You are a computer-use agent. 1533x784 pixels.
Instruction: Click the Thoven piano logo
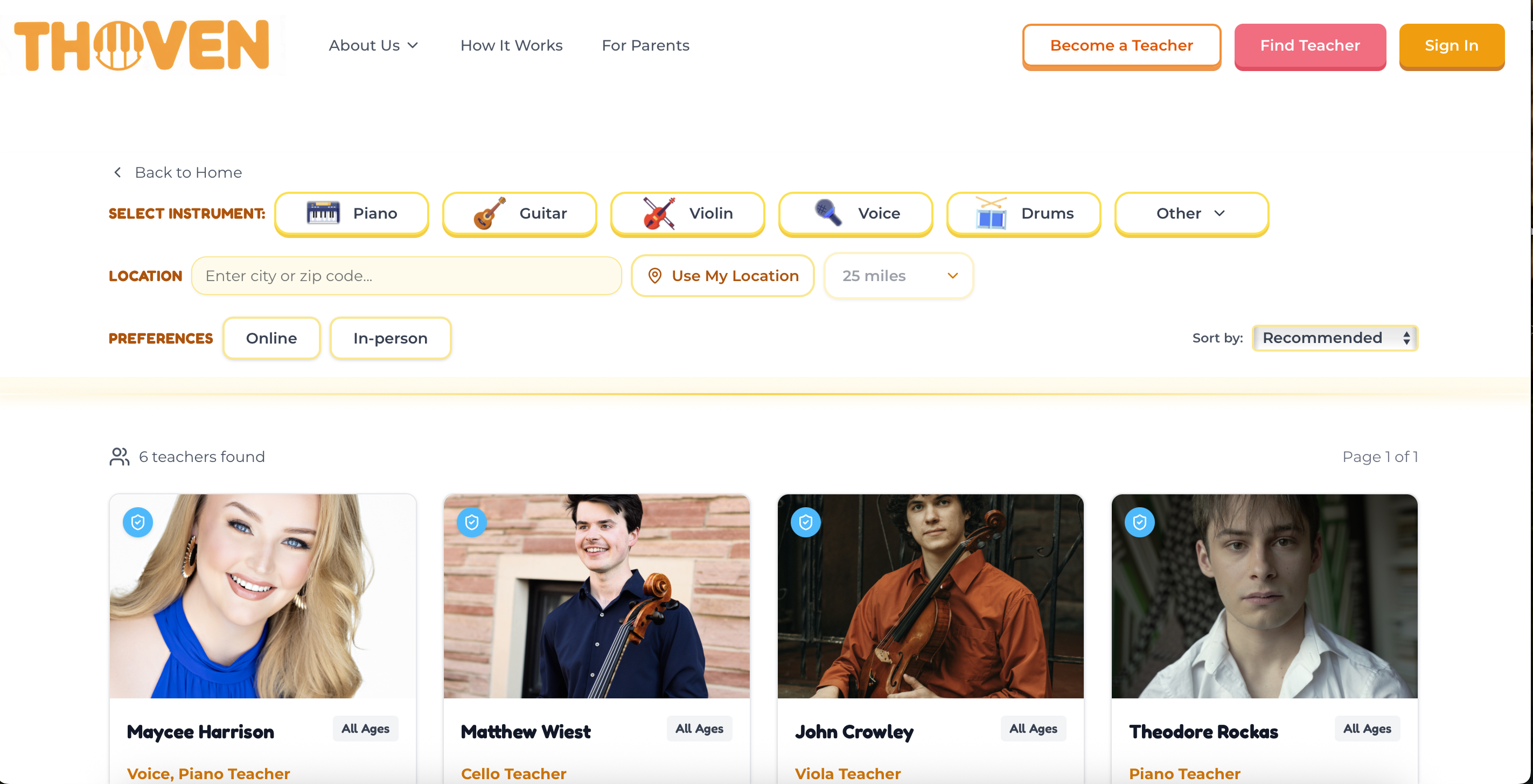(x=142, y=45)
